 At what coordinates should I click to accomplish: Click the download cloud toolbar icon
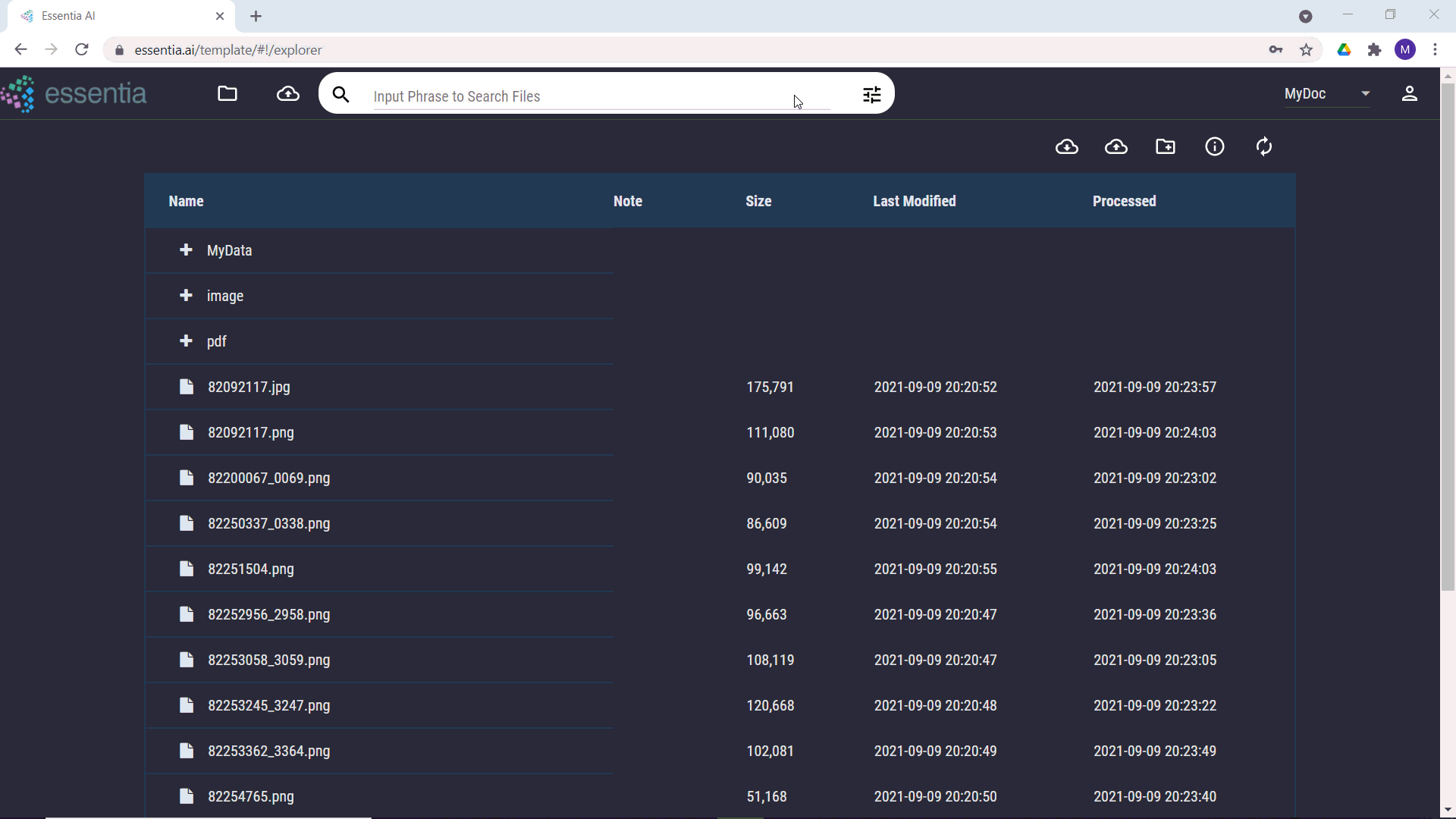tap(1067, 146)
